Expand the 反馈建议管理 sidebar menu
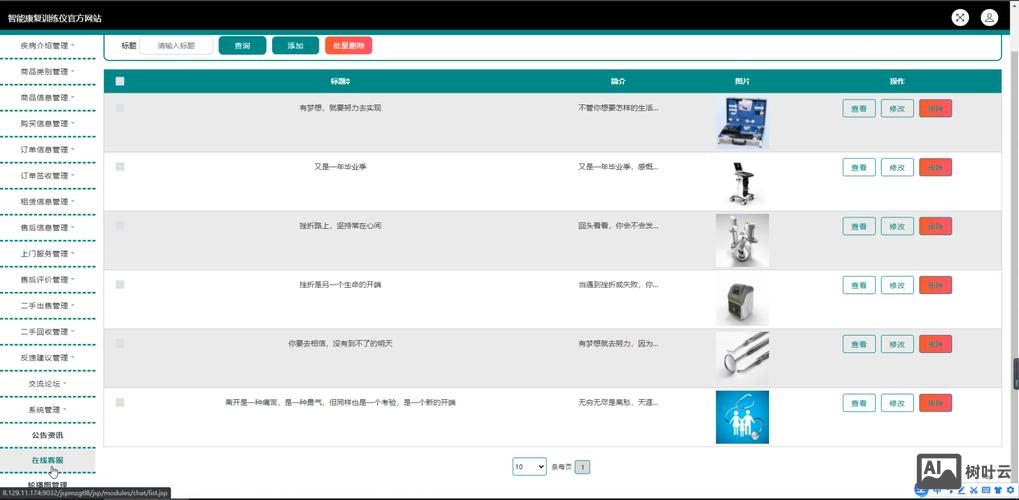The height and width of the screenshot is (500, 1019). pyautogui.click(x=47, y=358)
